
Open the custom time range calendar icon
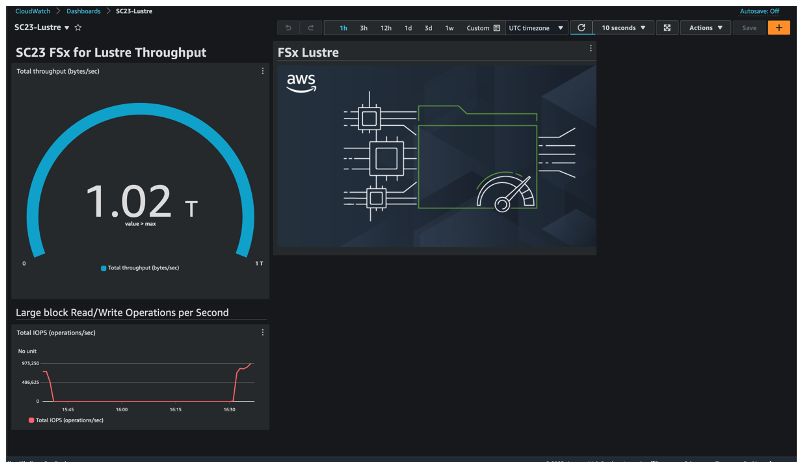point(496,28)
